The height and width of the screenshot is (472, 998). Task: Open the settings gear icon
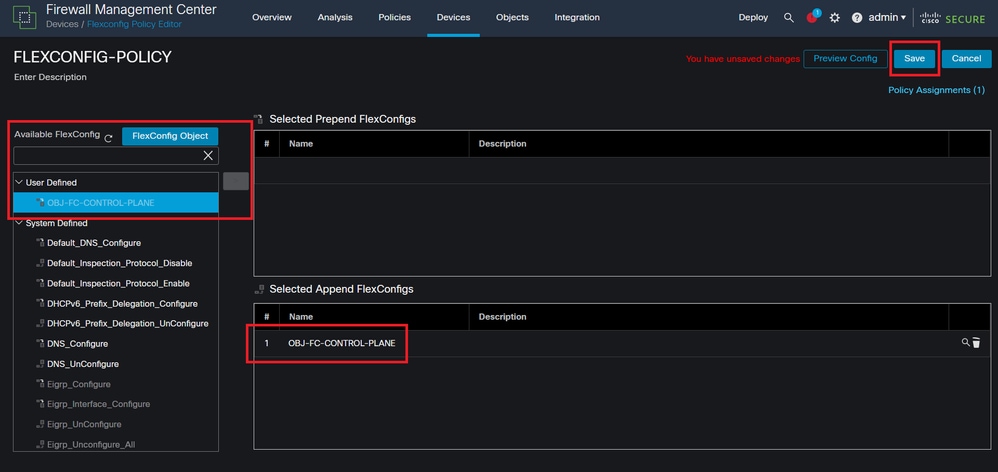pyautogui.click(x=834, y=18)
